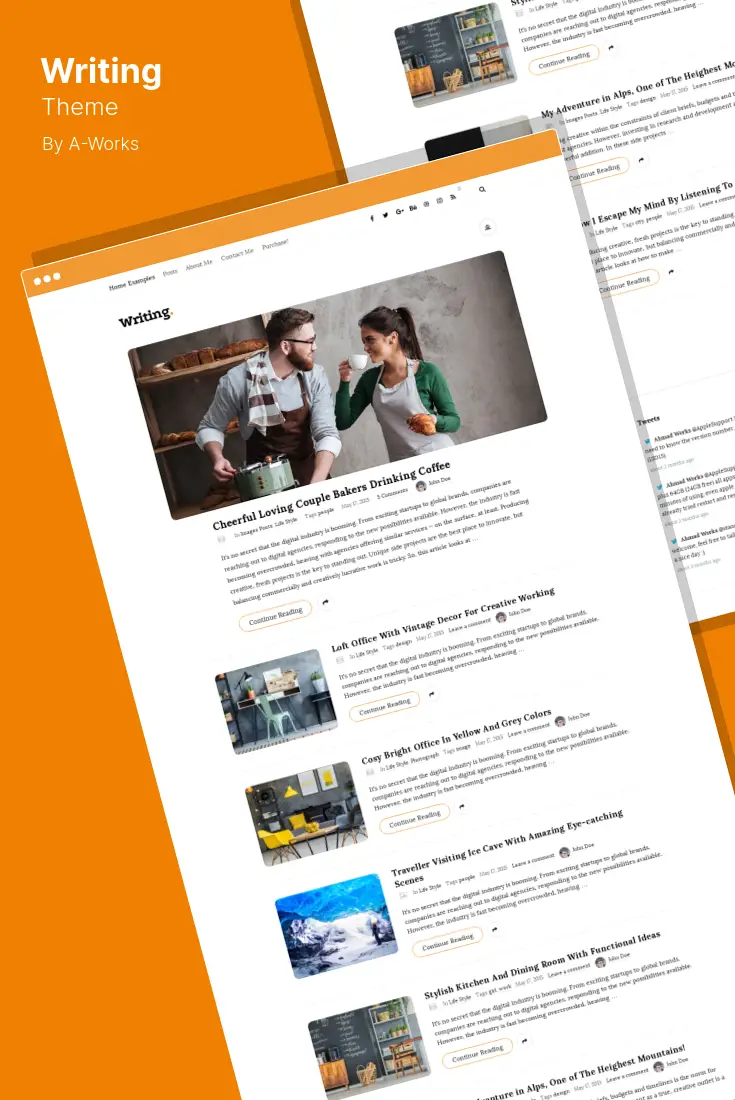The height and width of the screenshot is (1100, 735).
Task: Open the bakers couple featured image
Action: pos(337,385)
